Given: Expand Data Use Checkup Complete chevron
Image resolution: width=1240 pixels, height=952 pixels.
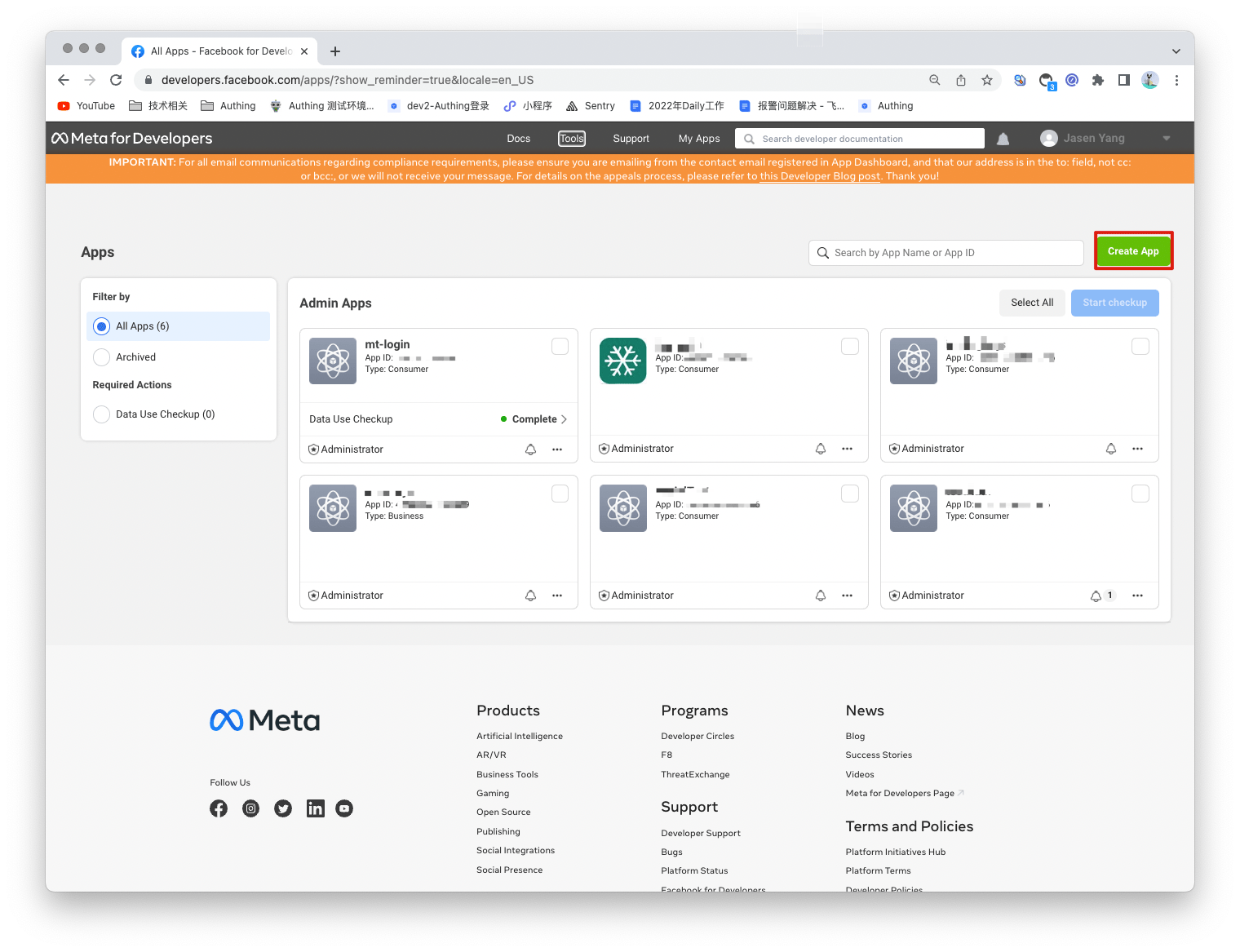Looking at the screenshot, I should [x=564, y=419].
